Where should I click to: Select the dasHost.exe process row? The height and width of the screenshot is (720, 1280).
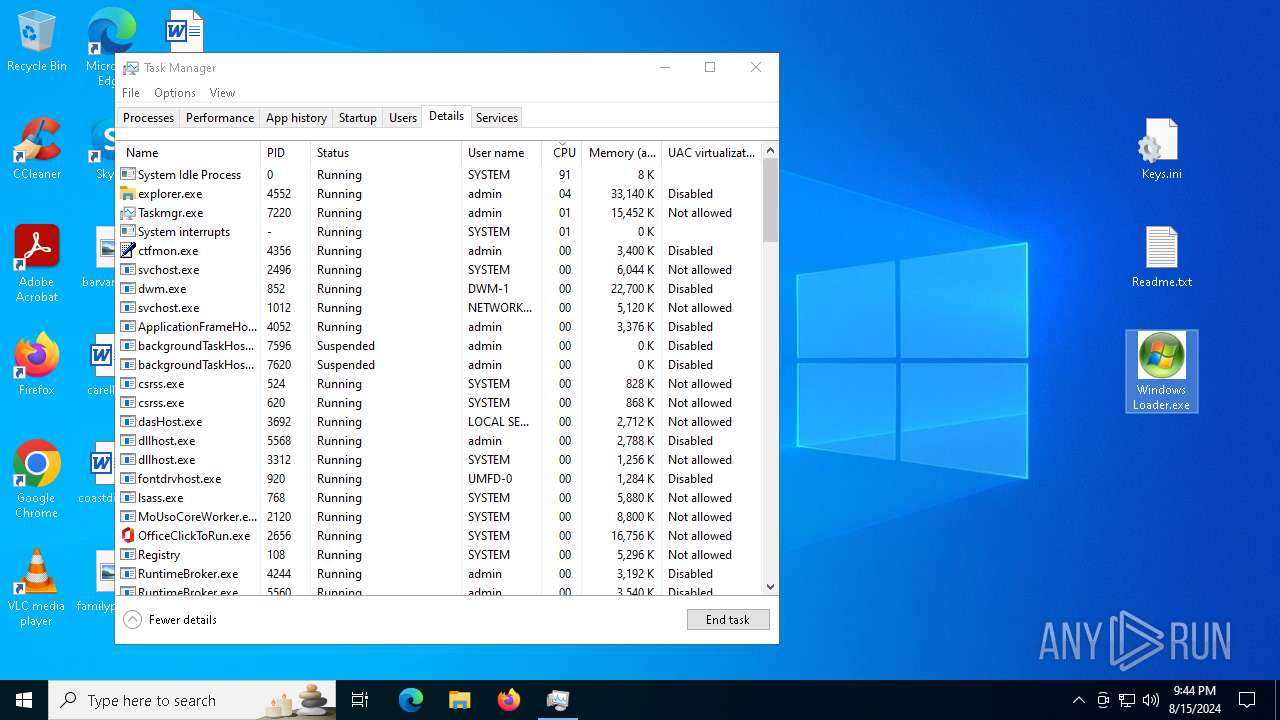click(x=440, y=422)
